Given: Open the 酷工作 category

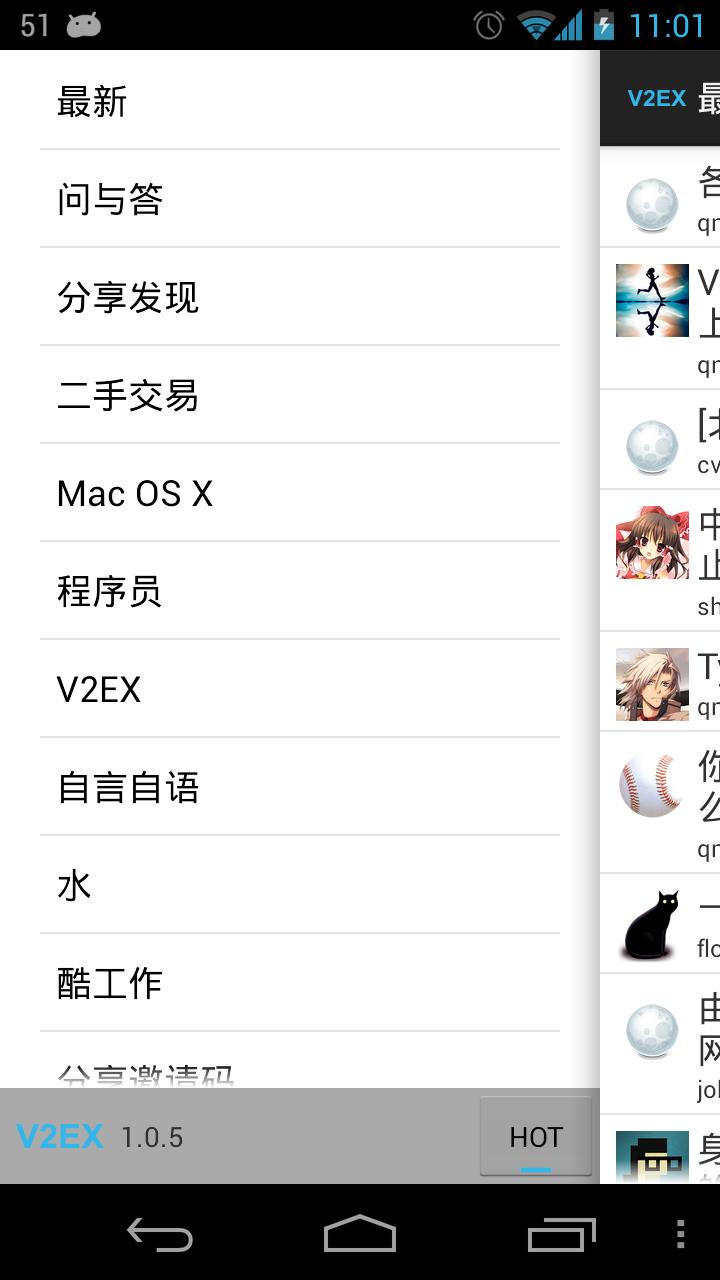Looking at the screenshot, I should pyautogui.click(x=300, y=983).
